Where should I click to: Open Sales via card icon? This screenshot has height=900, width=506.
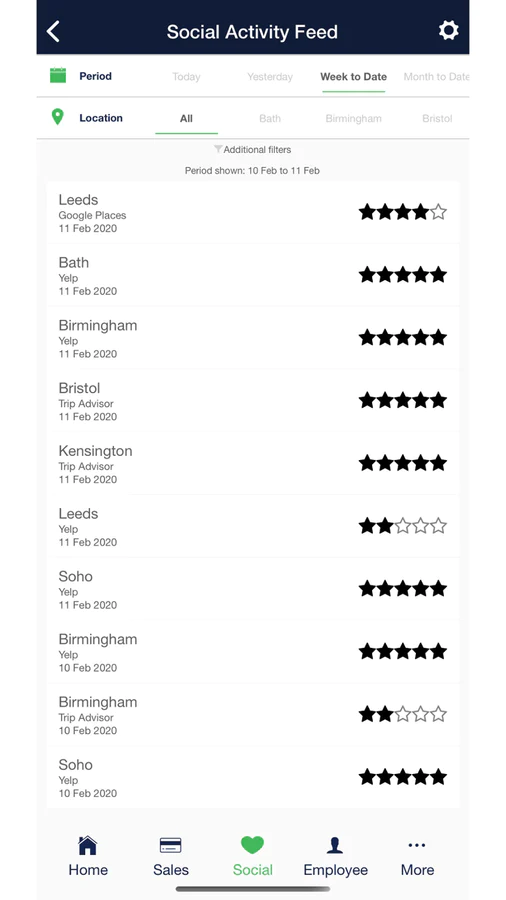170,845
